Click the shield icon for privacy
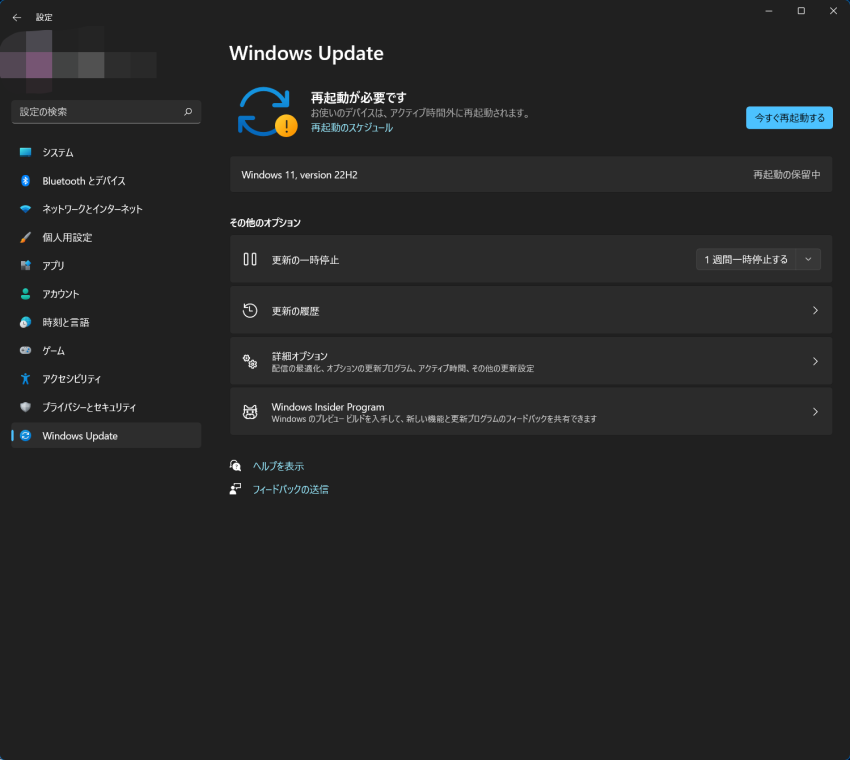850x760 pixels. pos(25,407)
